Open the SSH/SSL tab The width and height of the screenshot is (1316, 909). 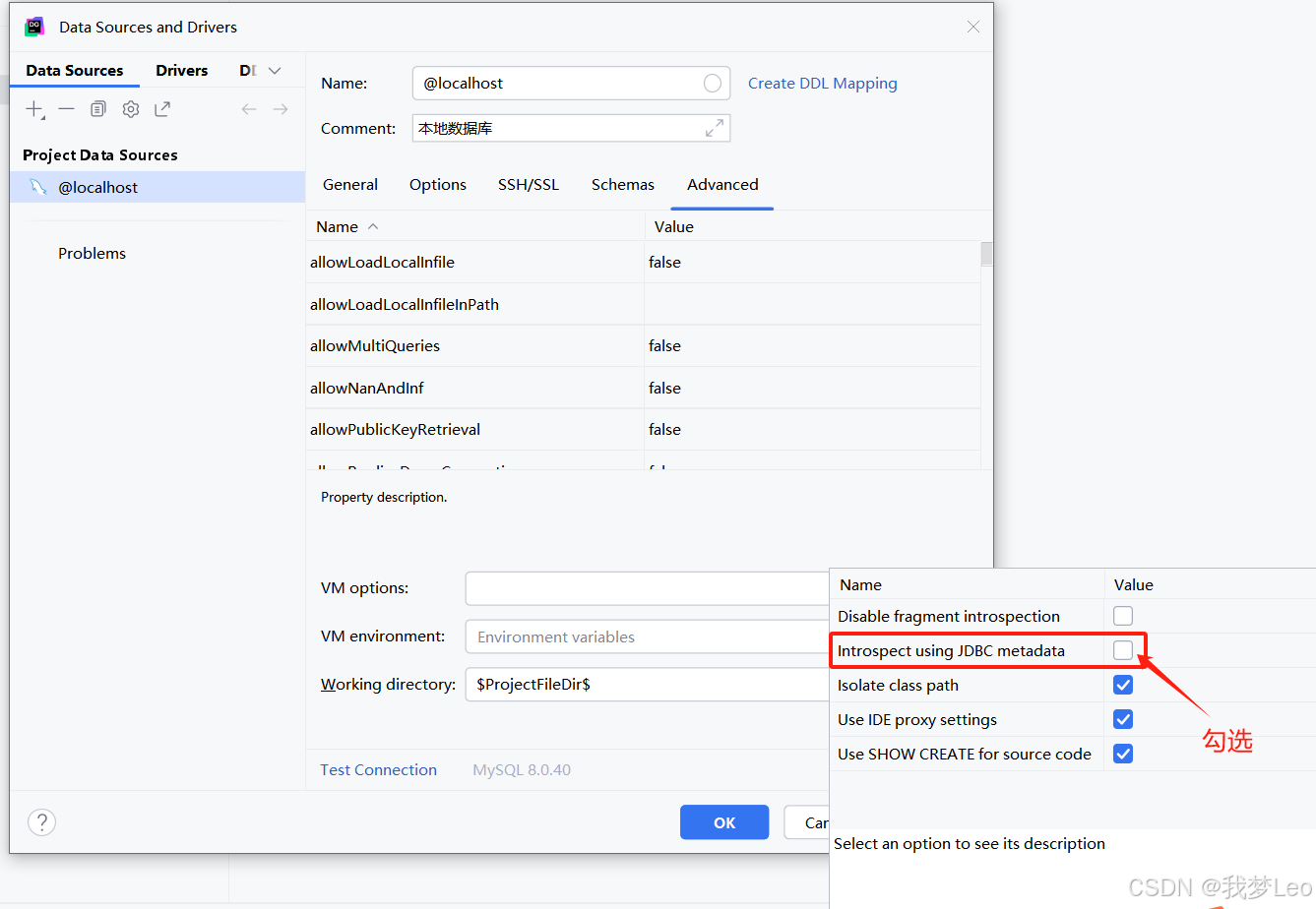[529, 185]
